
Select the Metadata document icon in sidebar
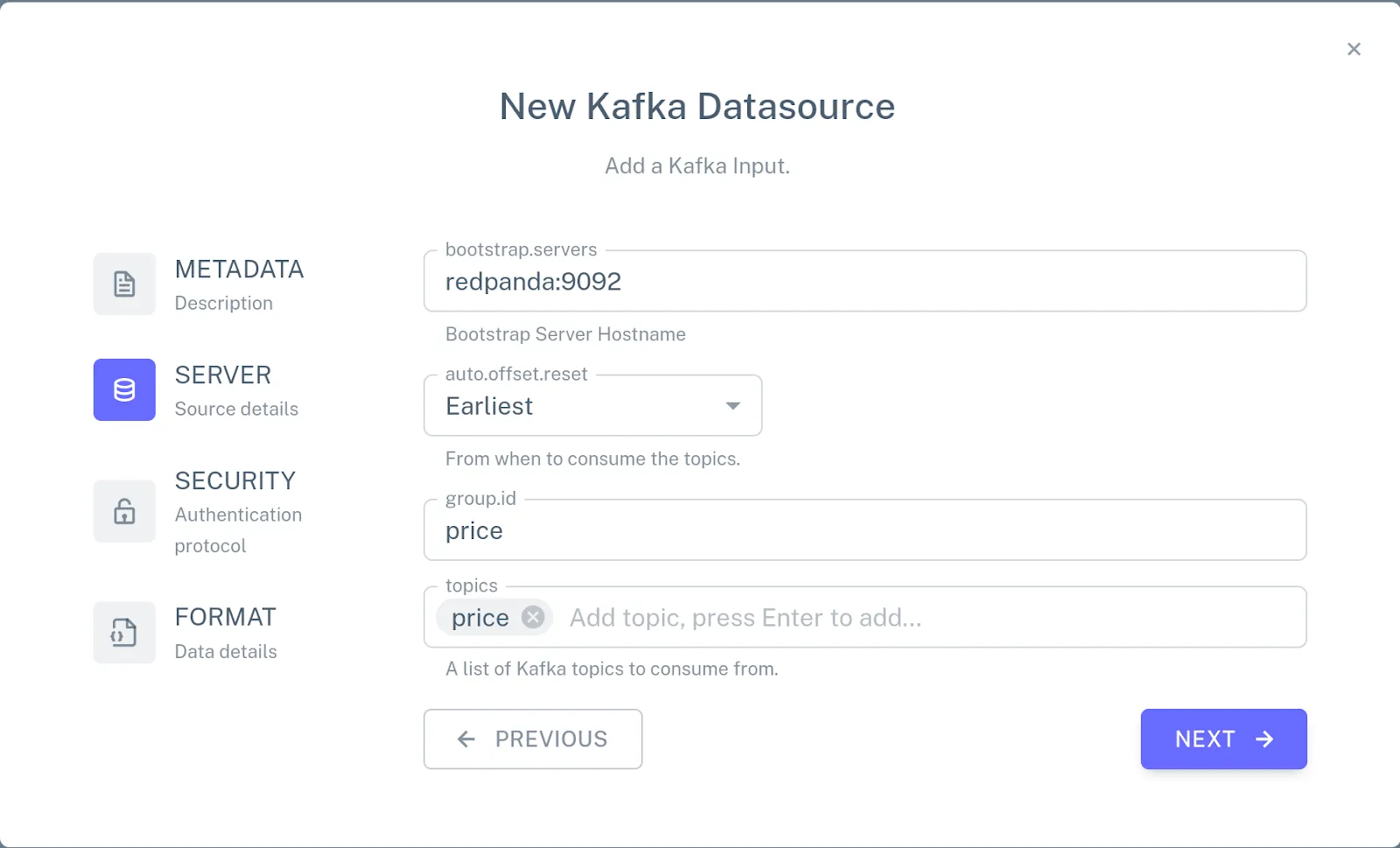(x=123, y=284)
